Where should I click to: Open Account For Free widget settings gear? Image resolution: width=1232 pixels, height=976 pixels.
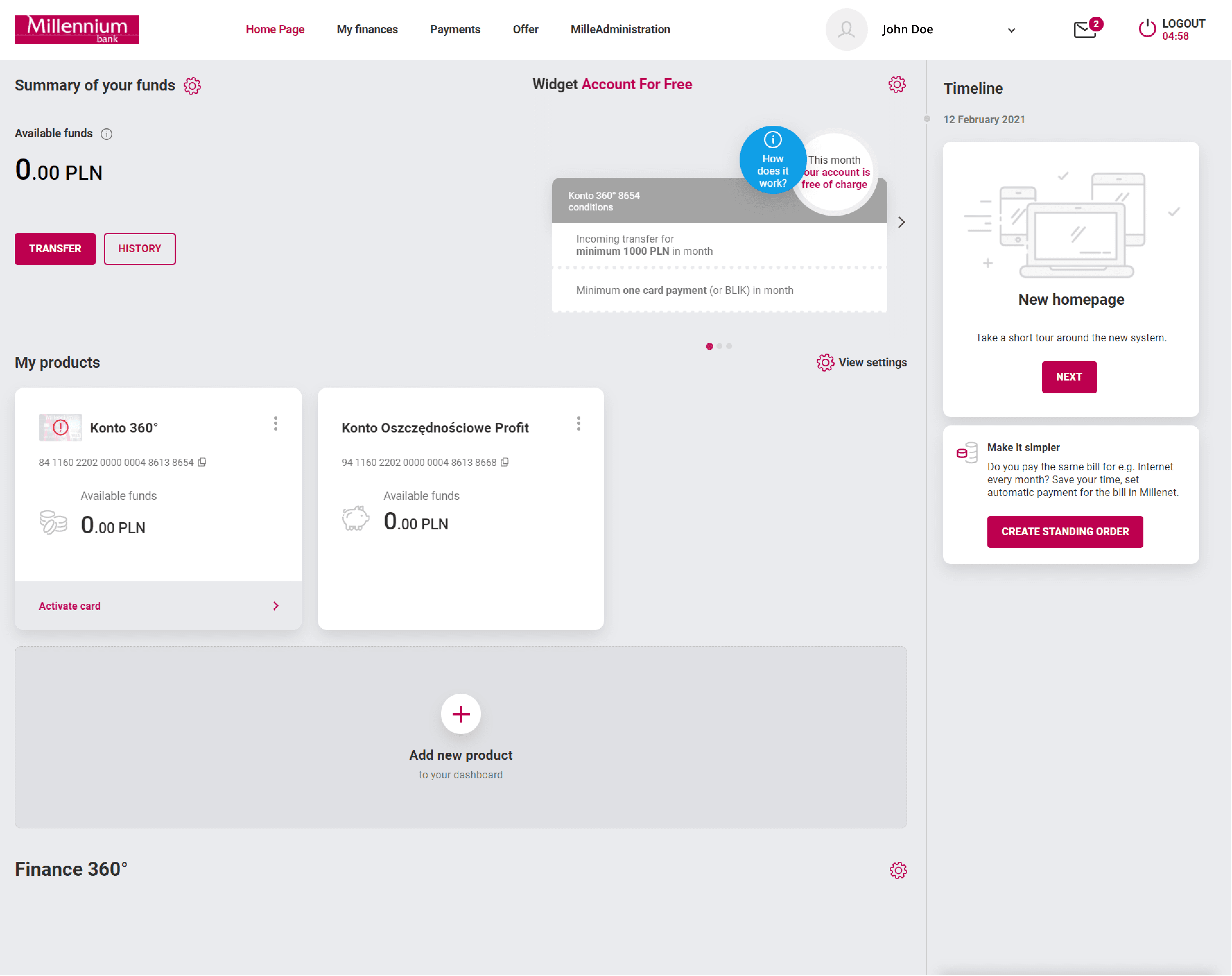pyautogui.click(x=897, y=84)
